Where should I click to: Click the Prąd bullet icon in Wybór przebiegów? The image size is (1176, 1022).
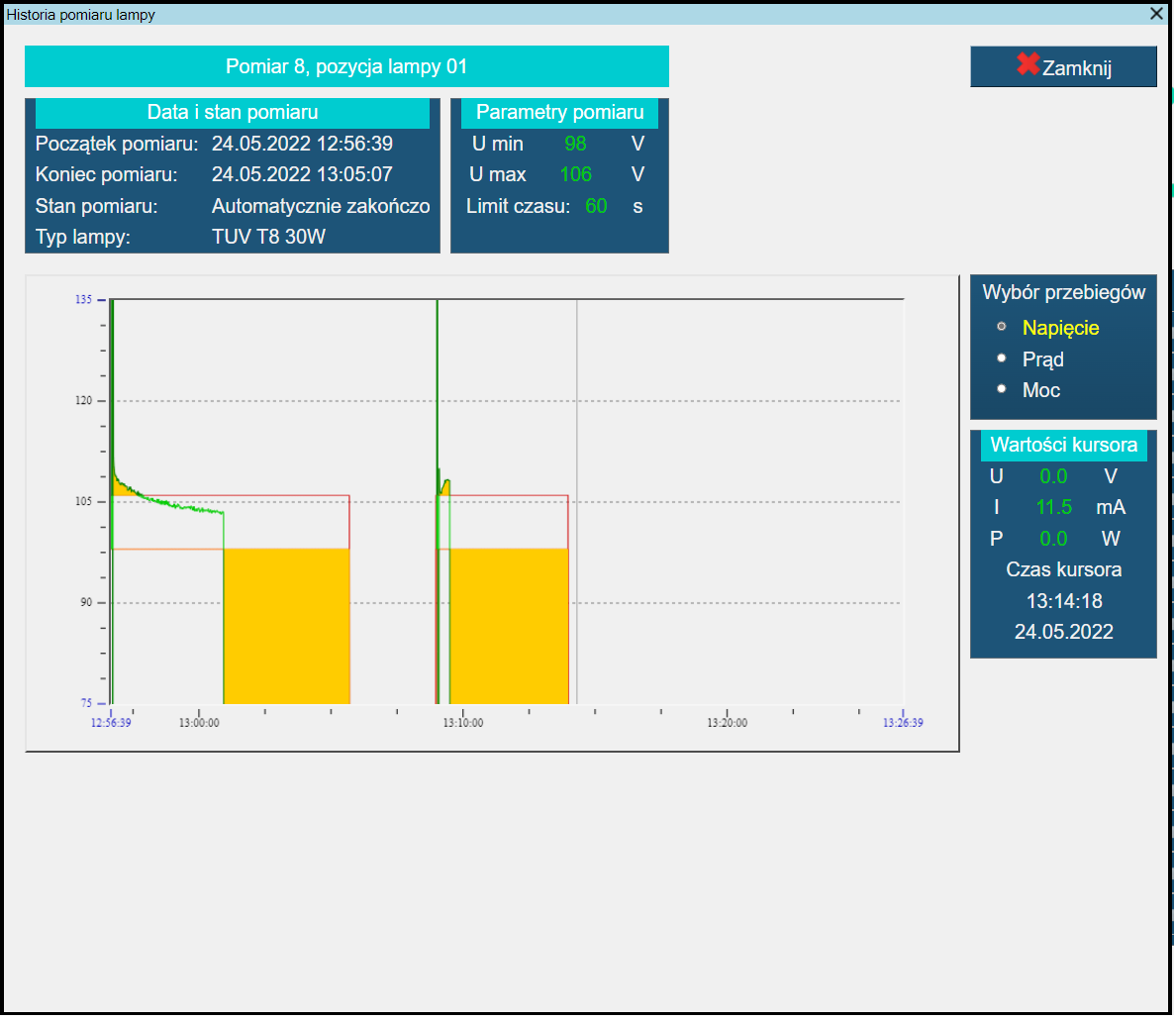pos(1002,358)
